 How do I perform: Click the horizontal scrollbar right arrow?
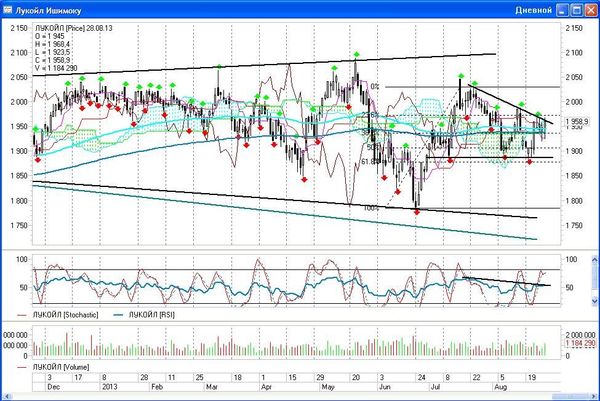(x=594, y=396)
